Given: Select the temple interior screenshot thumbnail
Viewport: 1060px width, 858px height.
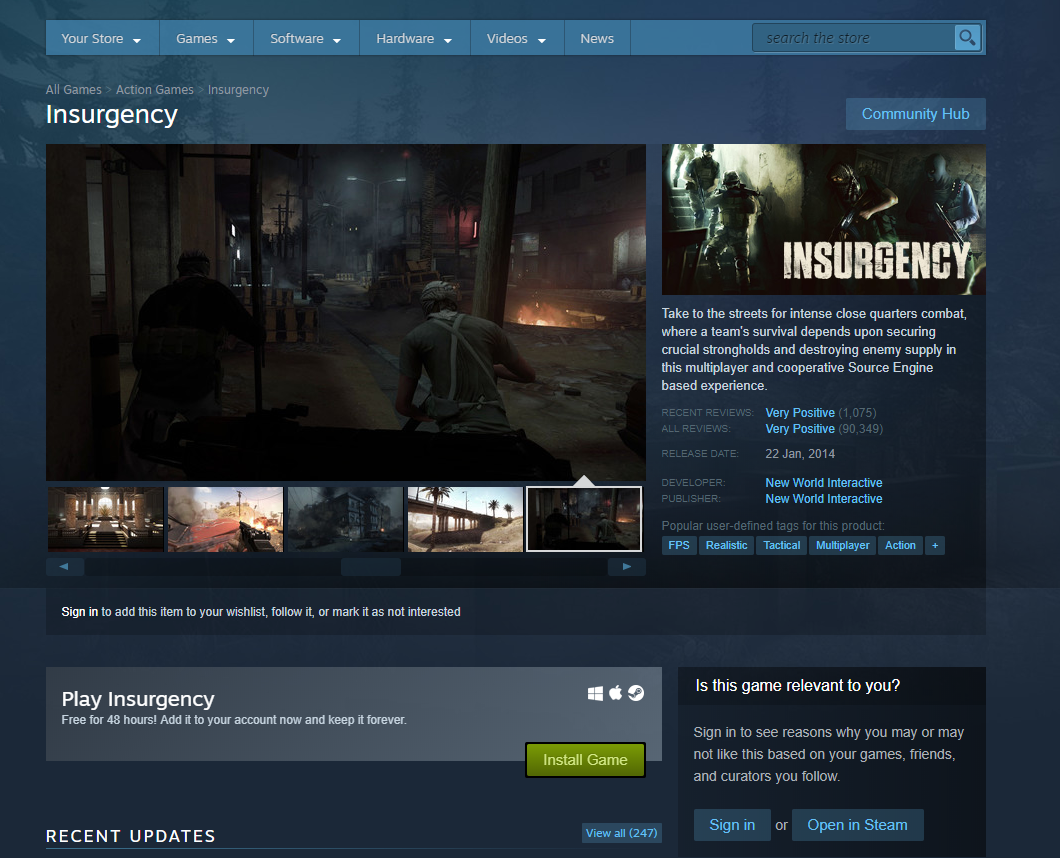Looking at the screenshot, I should point(105,519).
